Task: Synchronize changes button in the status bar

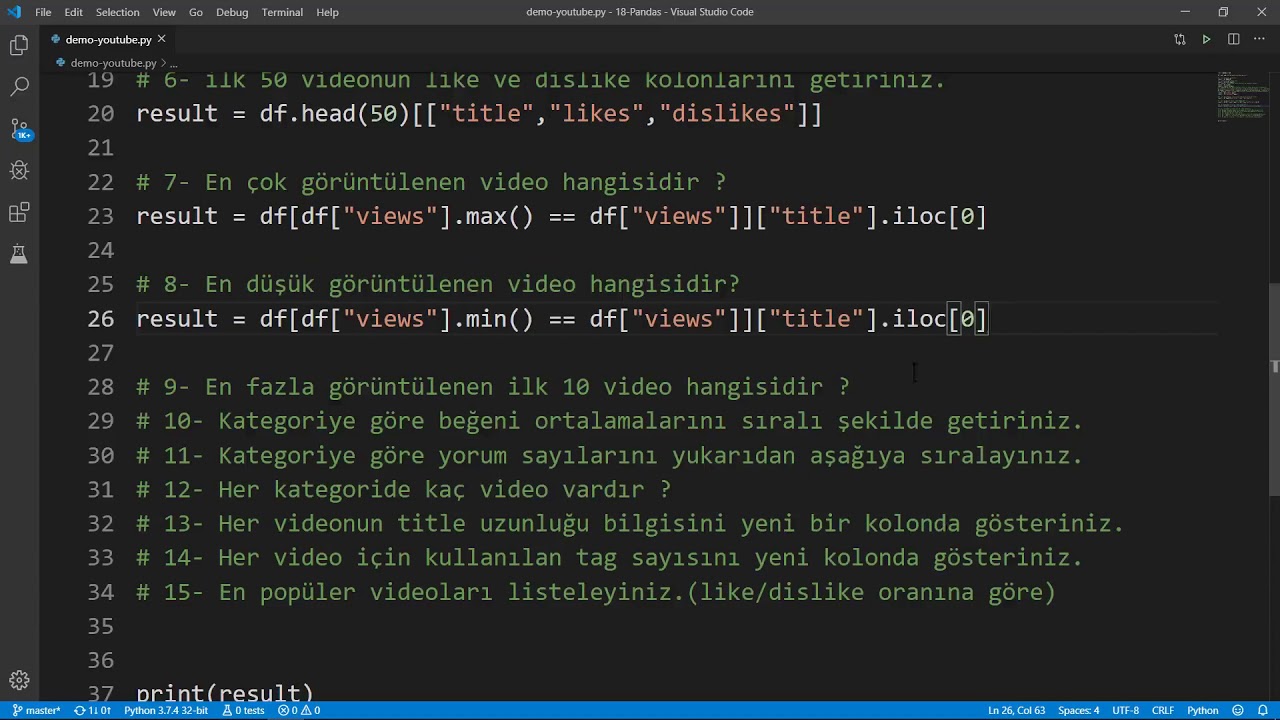Action: tap(92, 710)
